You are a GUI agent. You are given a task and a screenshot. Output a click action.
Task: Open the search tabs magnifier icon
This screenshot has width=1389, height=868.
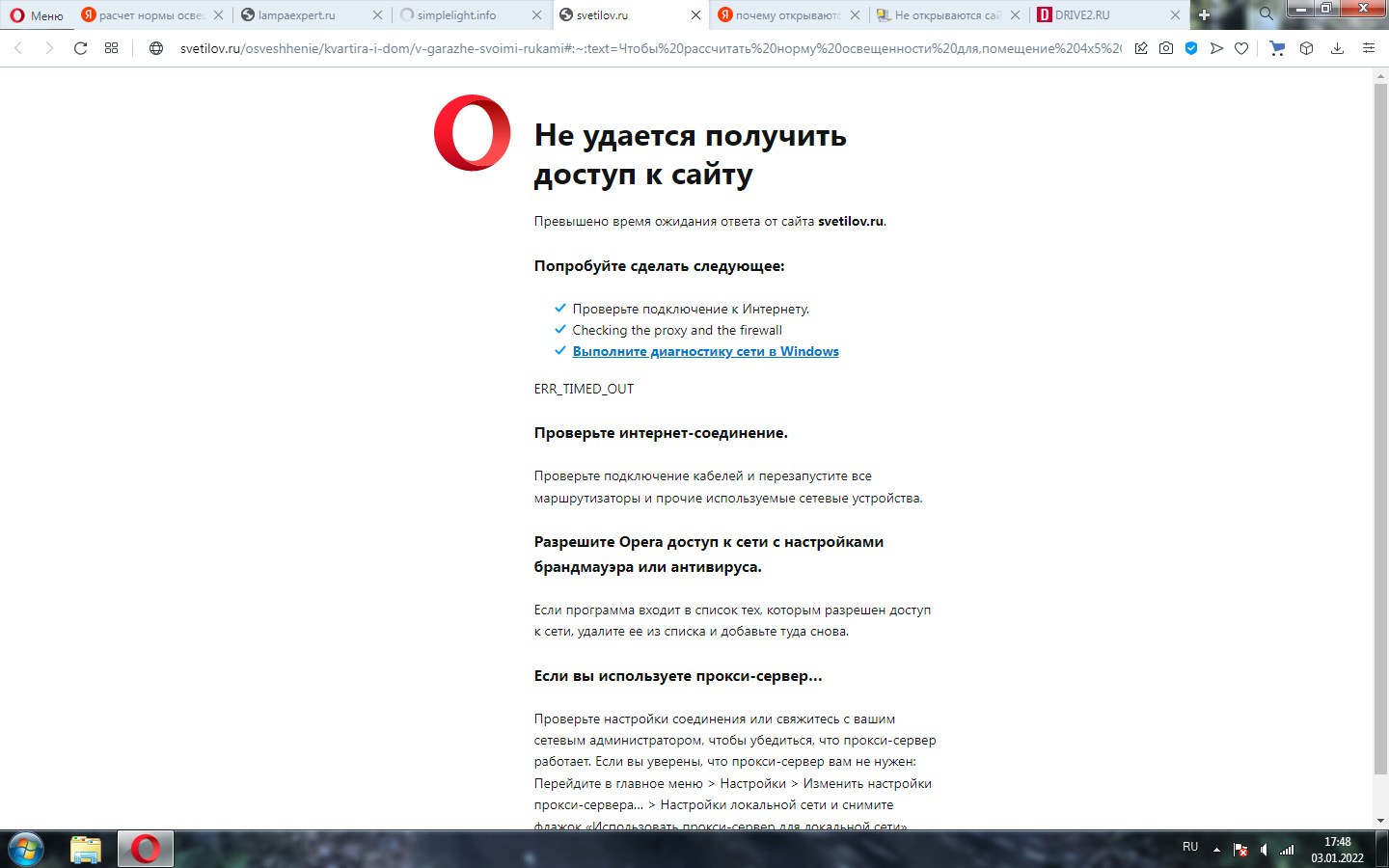point(1266,14)
